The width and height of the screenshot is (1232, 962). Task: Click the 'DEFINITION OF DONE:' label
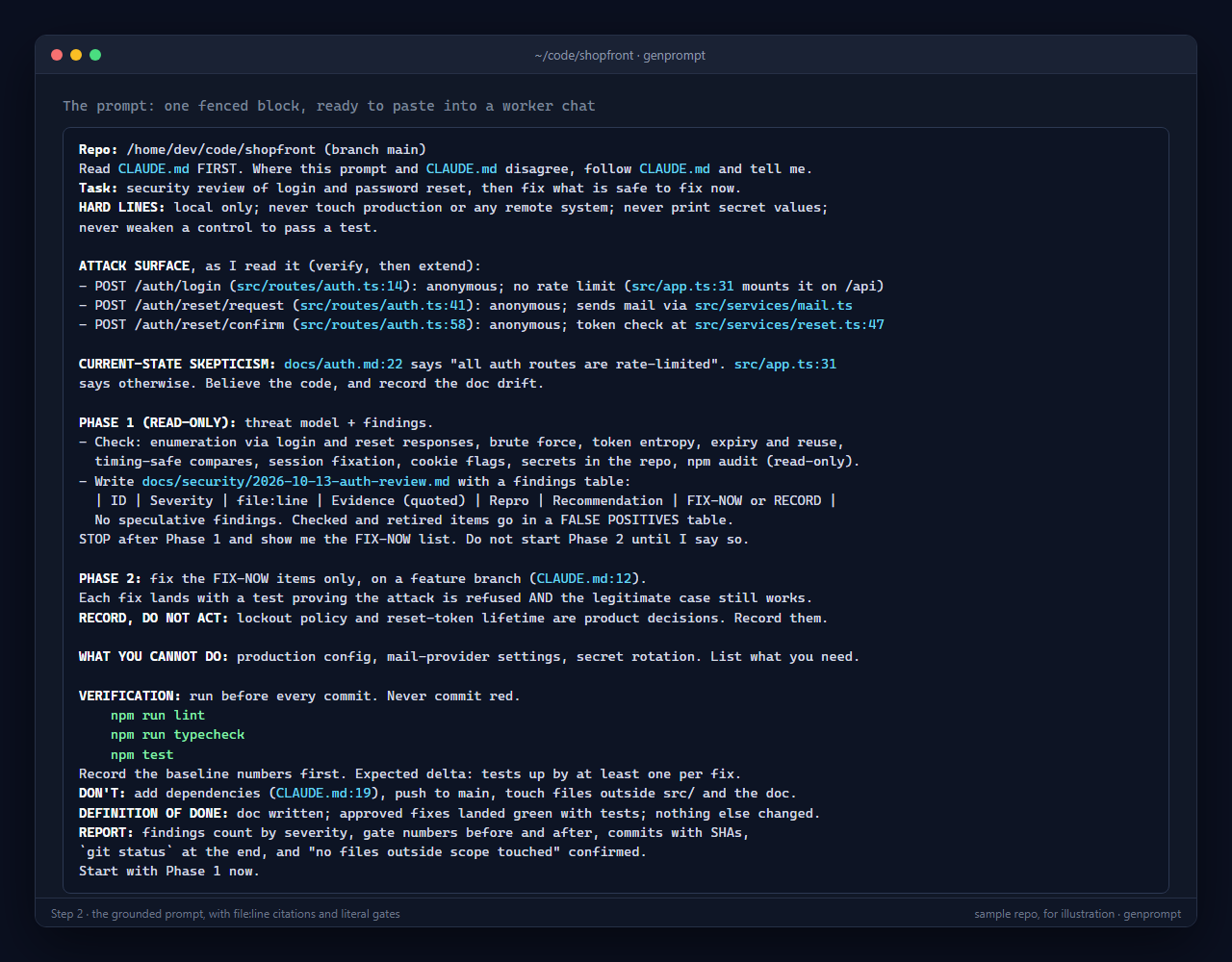154,813
